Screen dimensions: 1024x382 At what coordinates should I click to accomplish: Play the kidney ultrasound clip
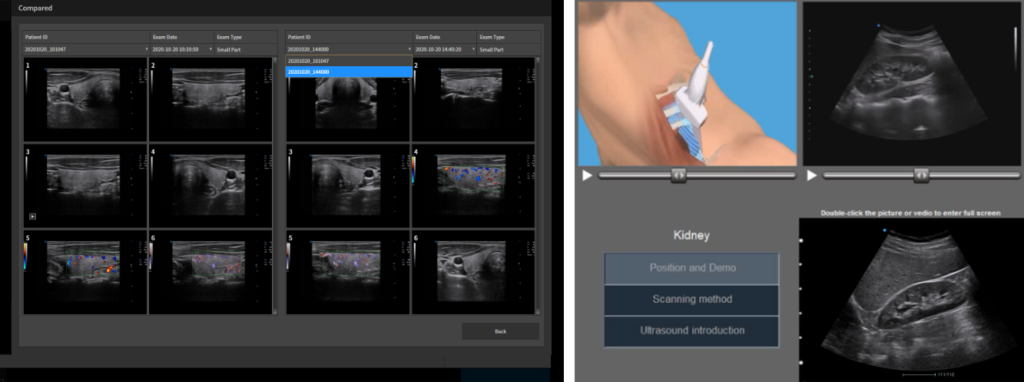point(812,176)
